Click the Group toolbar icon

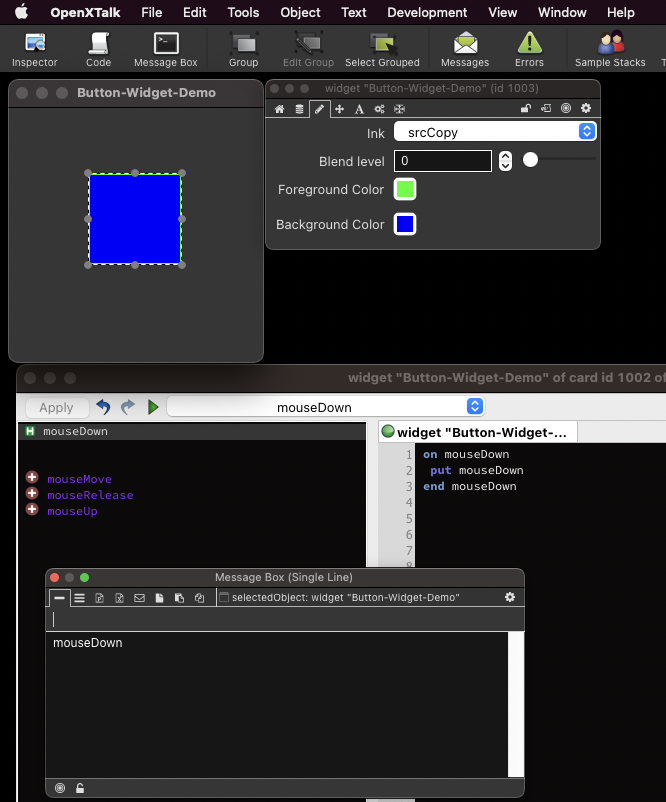point(243,50)
